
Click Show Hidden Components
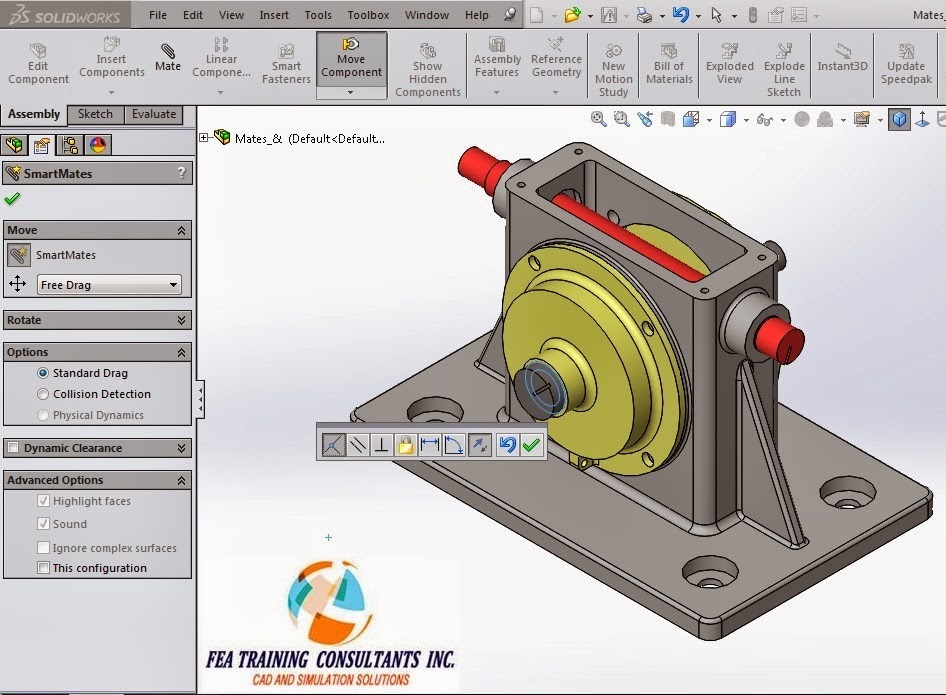point(428,70)
